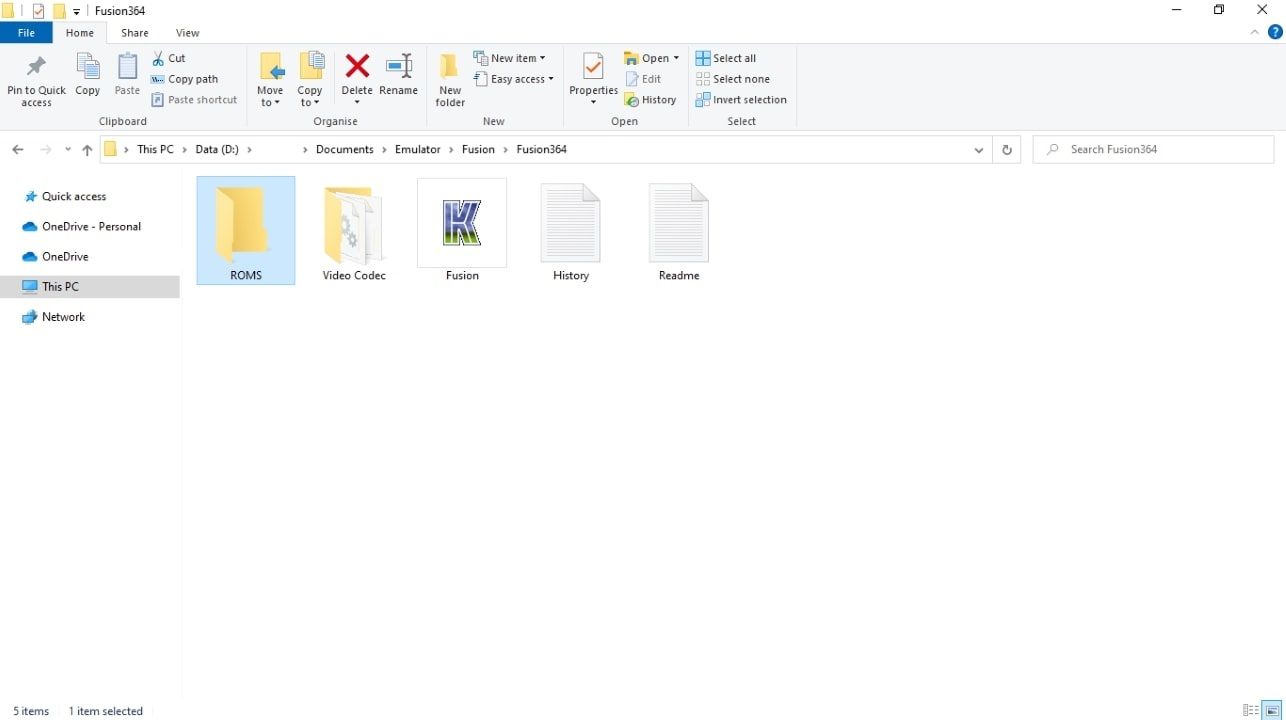
Task: Show the recent locations dropdown beside the forward arrow
Action: click(x=68, y=150)
